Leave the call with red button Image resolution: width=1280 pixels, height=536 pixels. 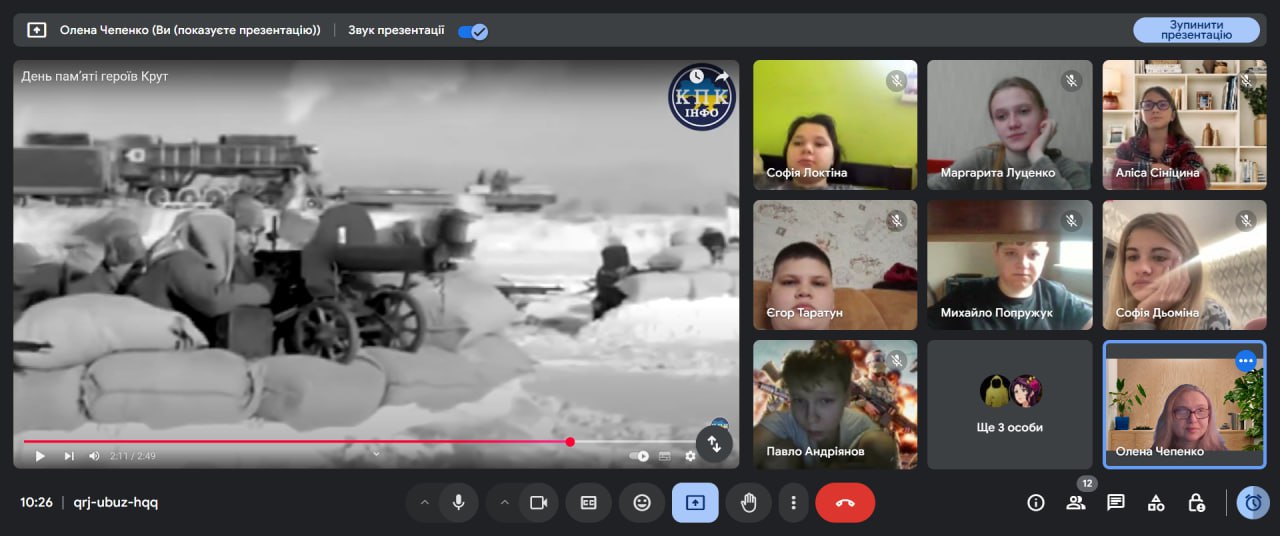click(x=845, y=503)
